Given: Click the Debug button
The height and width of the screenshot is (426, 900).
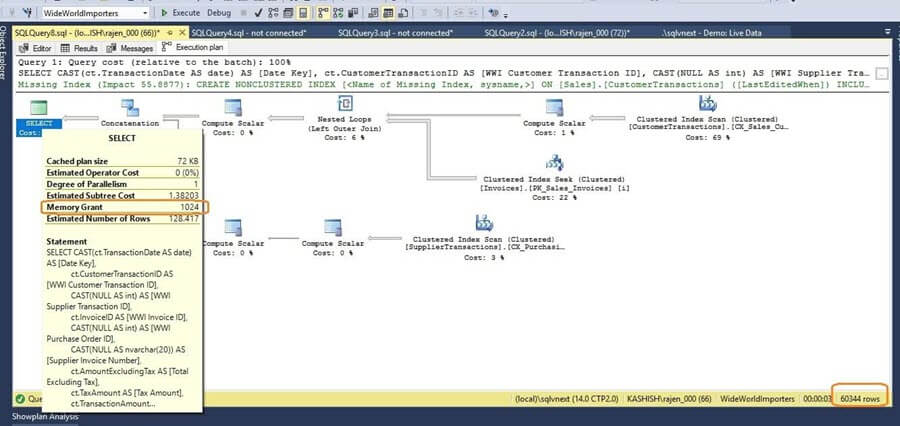Looking at the screenshot, I should pos(219,13).
